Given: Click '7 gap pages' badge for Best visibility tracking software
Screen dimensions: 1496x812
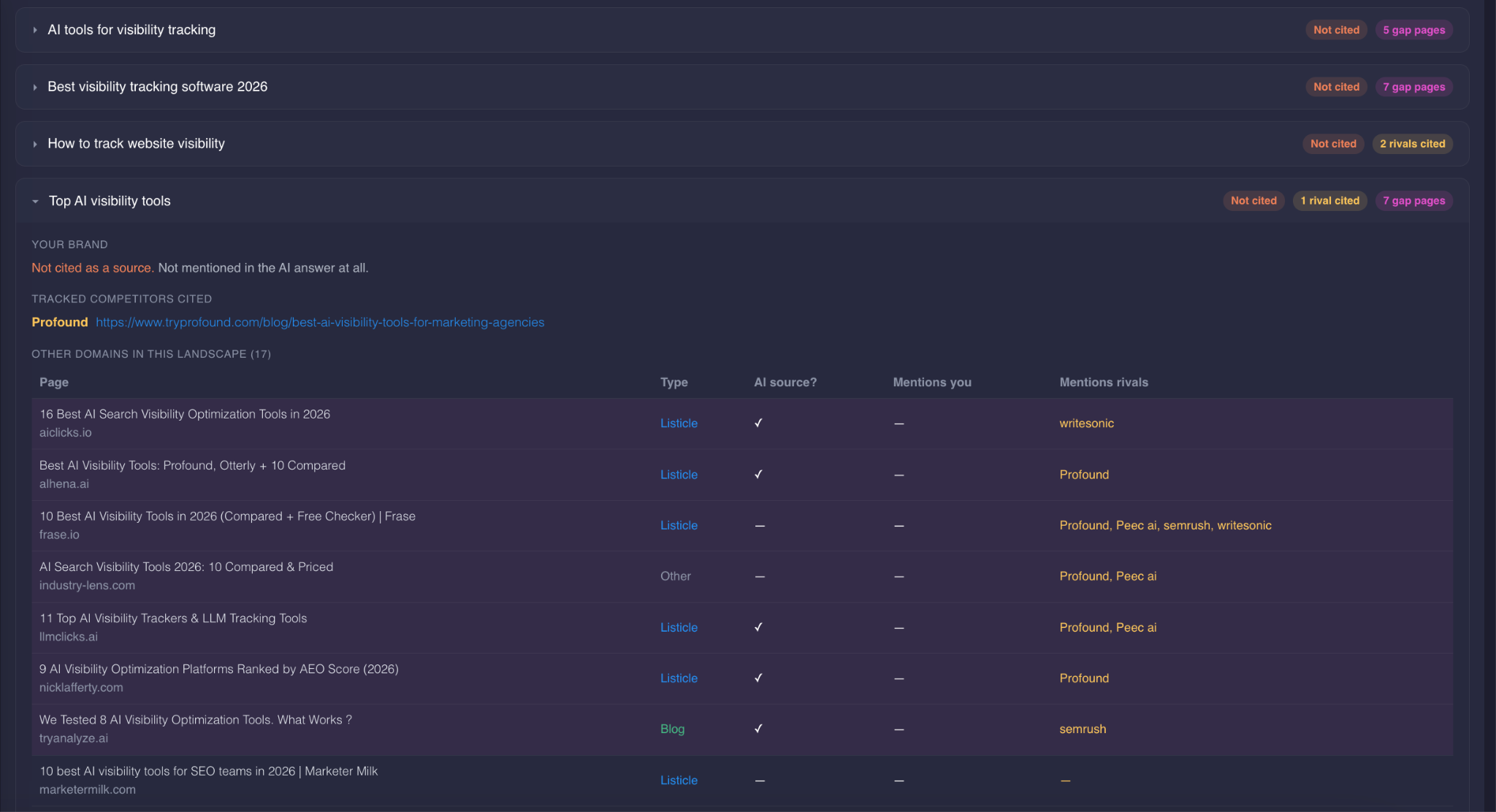Looking at the screenshot, I should 1413,87.
